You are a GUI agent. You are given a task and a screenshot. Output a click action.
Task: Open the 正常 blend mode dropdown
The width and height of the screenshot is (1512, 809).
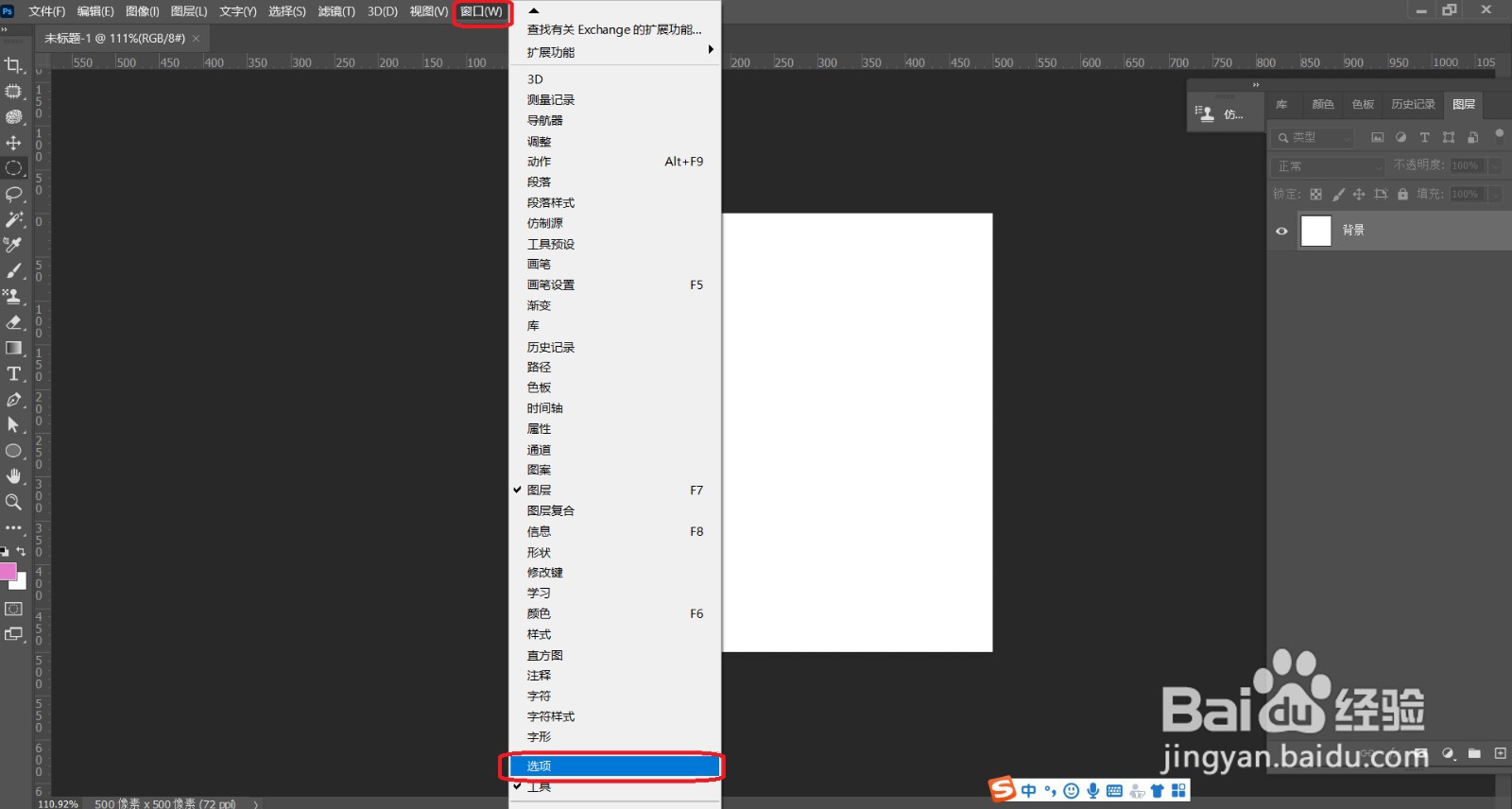coord(1329,165)
